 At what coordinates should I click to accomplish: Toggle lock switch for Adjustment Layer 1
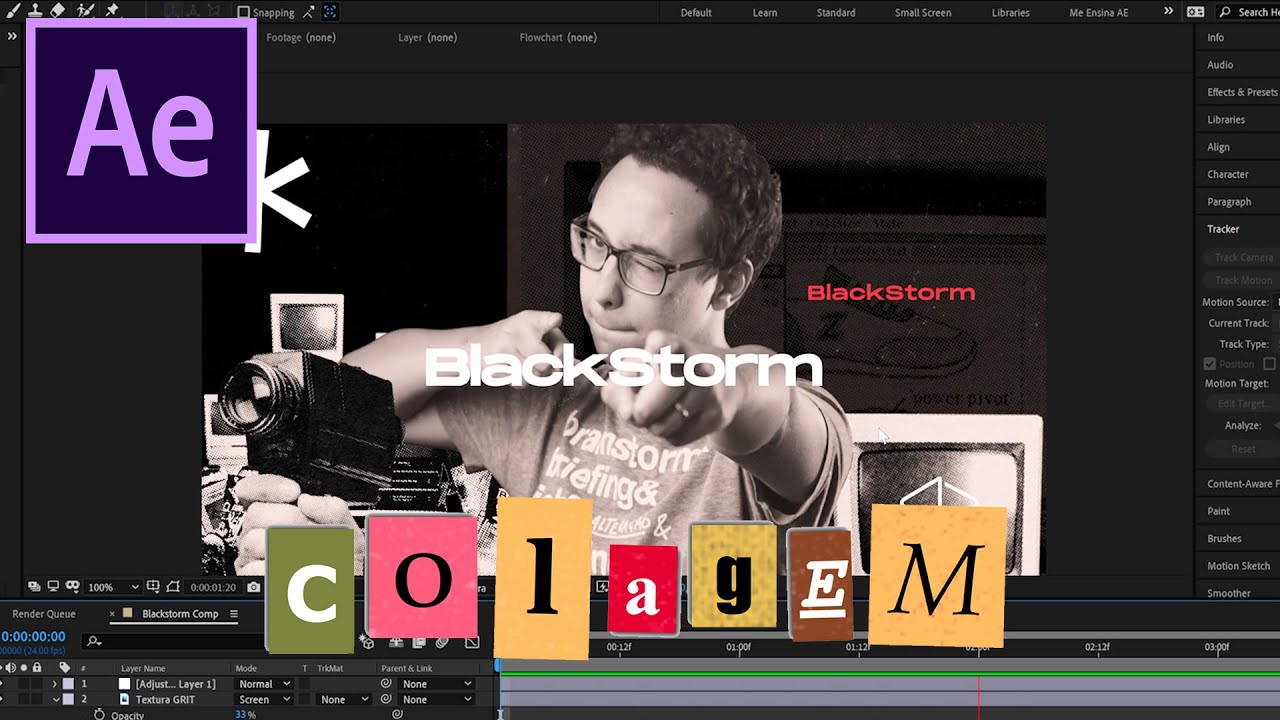click(37, 684)
